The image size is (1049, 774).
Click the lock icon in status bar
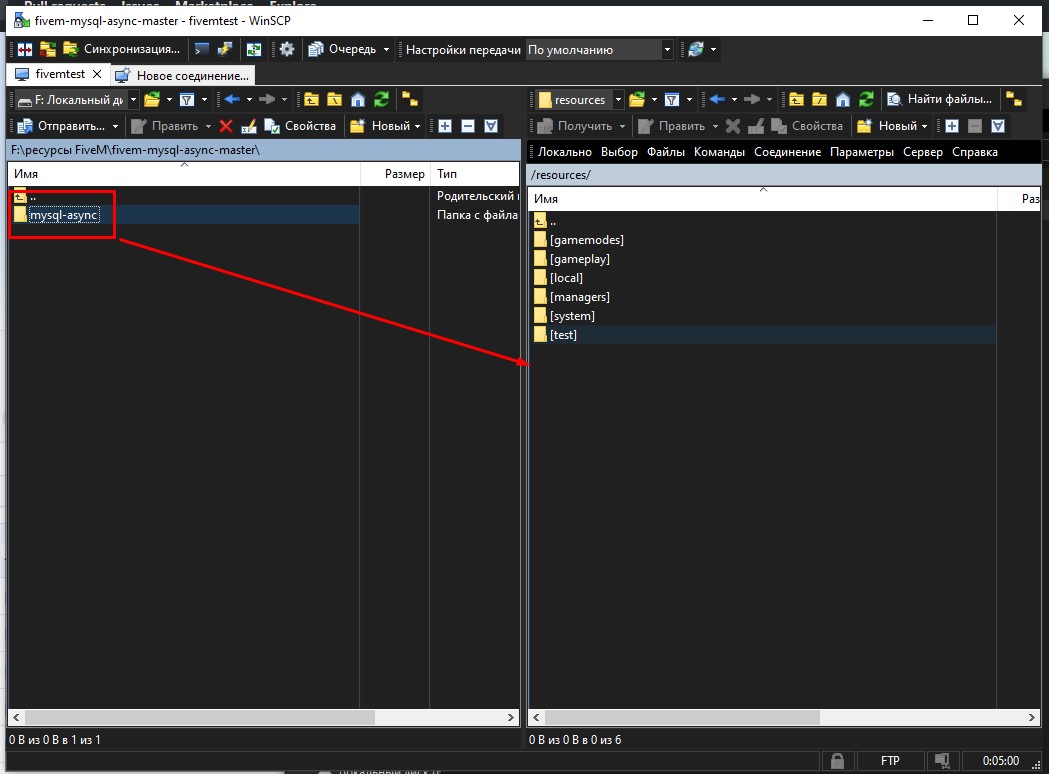click(837, 761)
